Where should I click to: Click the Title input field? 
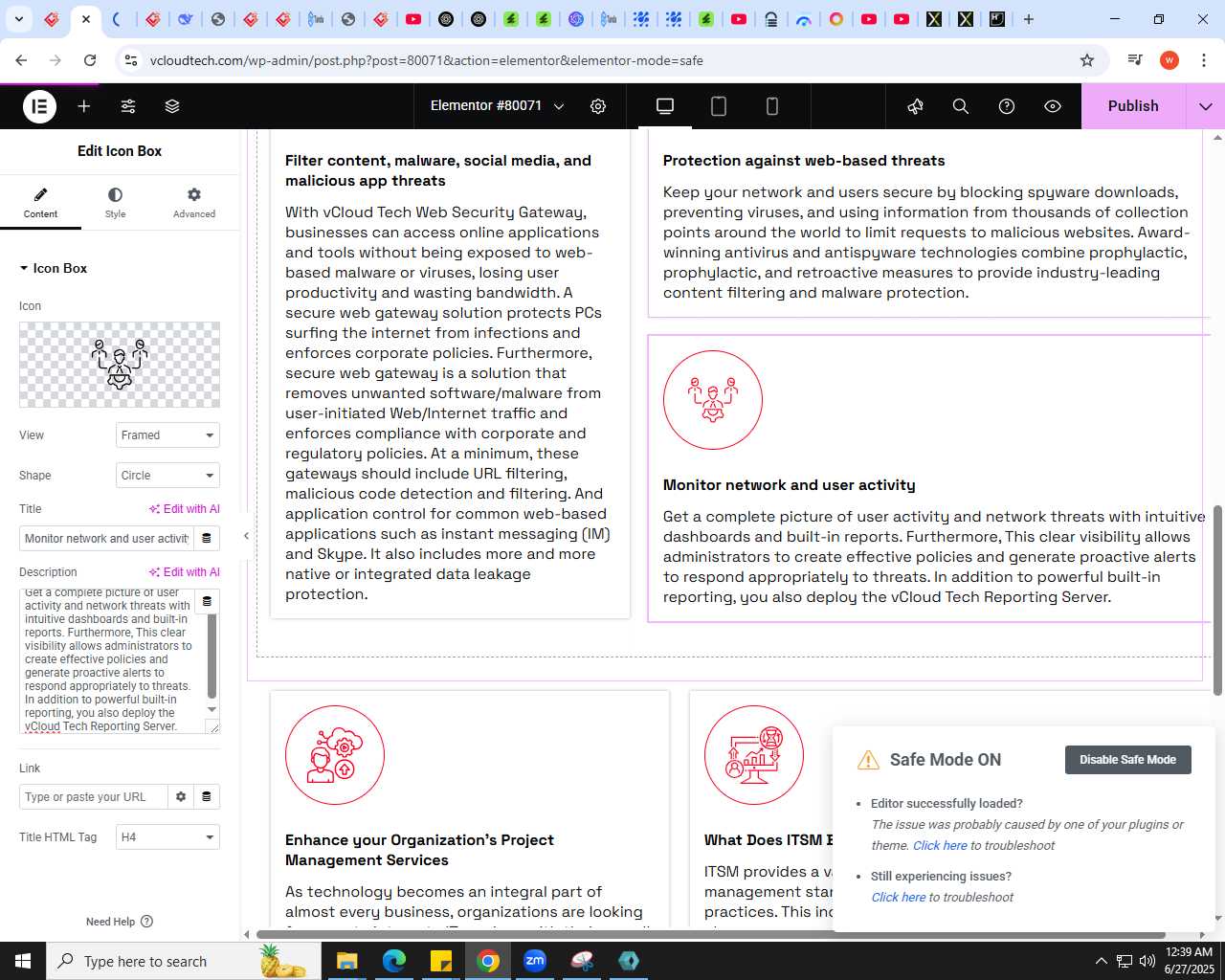[106, 539]
